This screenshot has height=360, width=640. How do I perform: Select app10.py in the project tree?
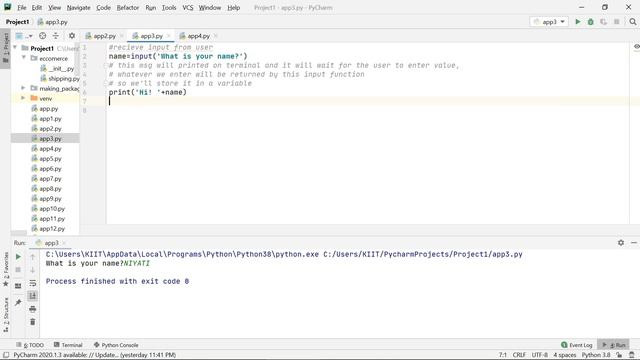[48, 209]
